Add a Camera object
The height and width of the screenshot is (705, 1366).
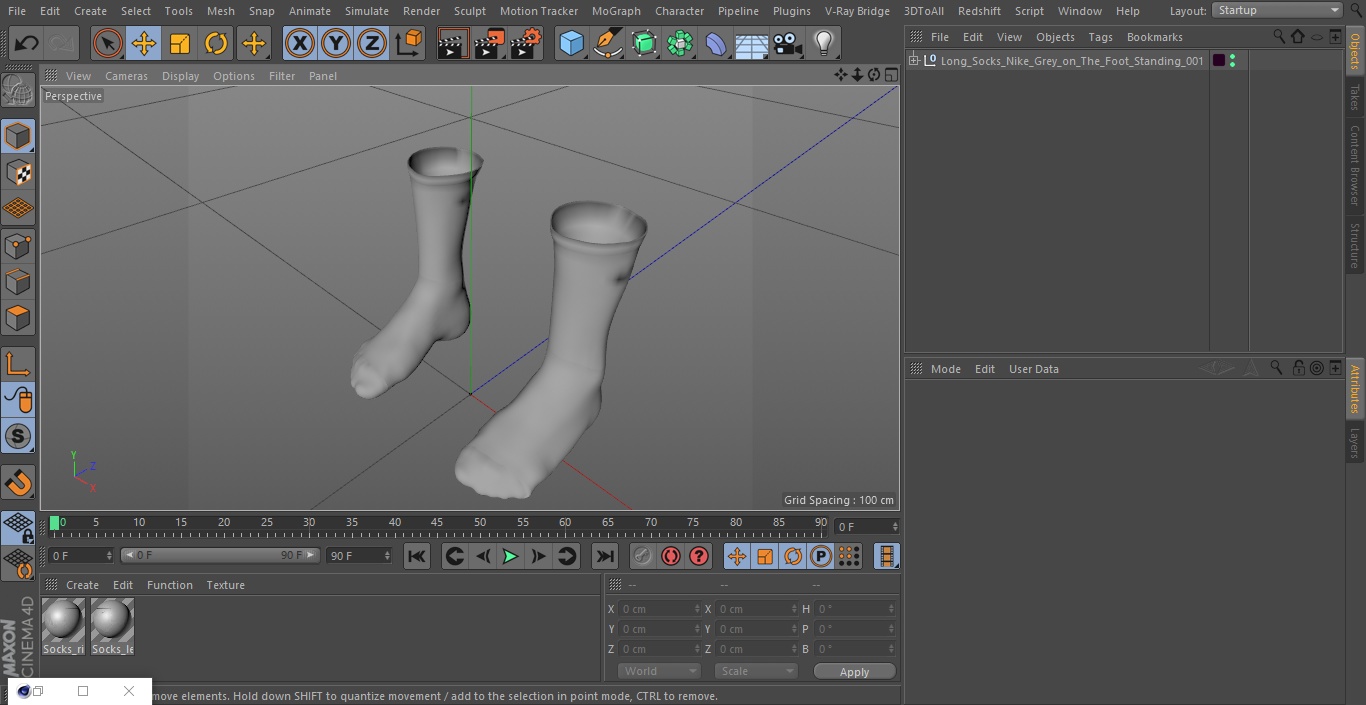click(x=788, y=43)
